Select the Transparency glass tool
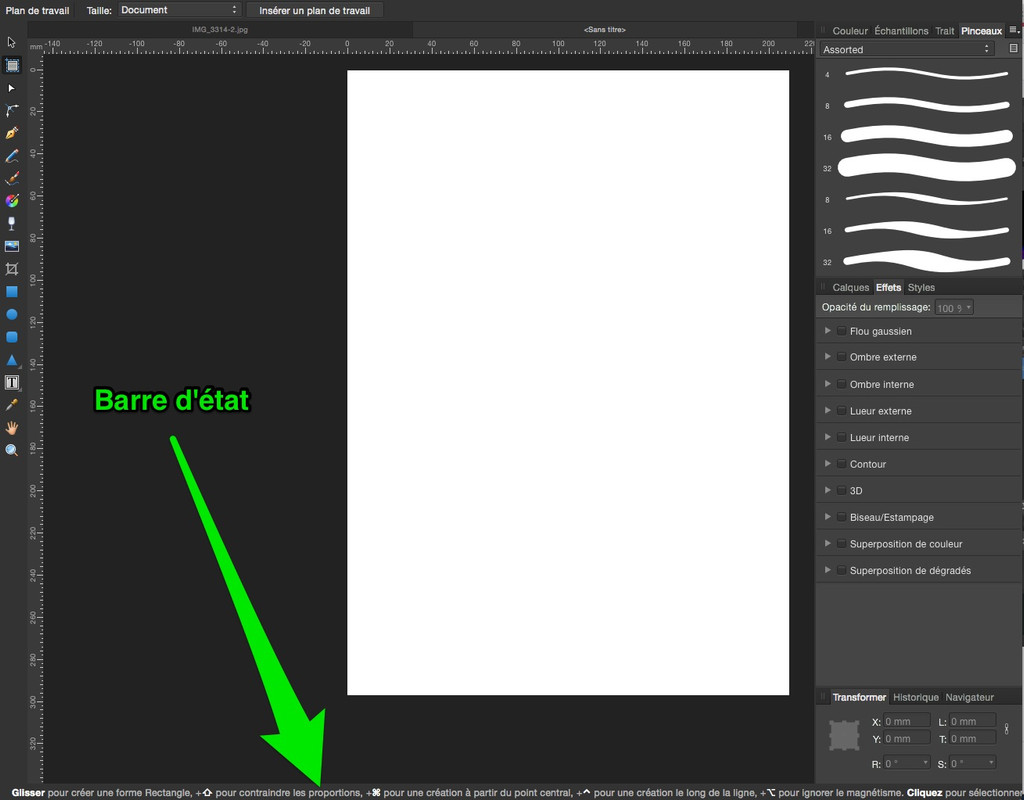Viewport: 1024px width, 800px height. [12, 224]
